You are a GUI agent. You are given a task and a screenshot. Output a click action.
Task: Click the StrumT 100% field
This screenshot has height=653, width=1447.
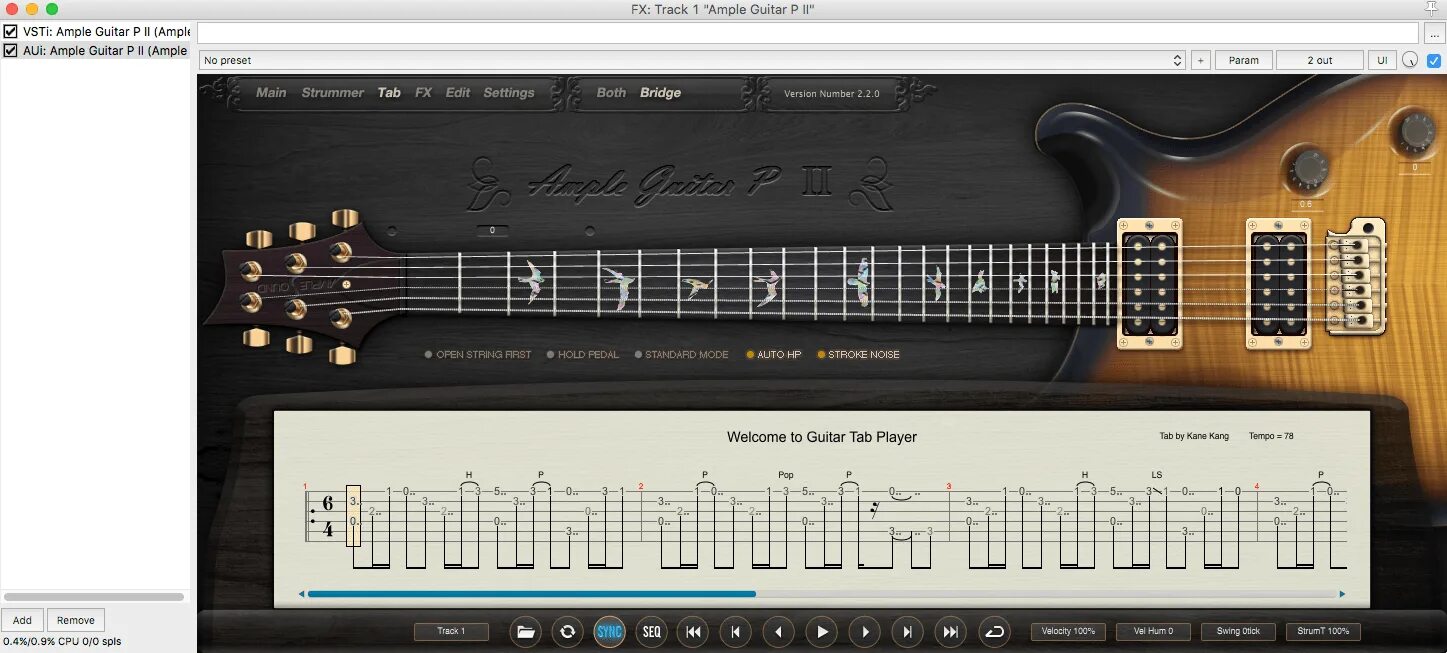1323,631
